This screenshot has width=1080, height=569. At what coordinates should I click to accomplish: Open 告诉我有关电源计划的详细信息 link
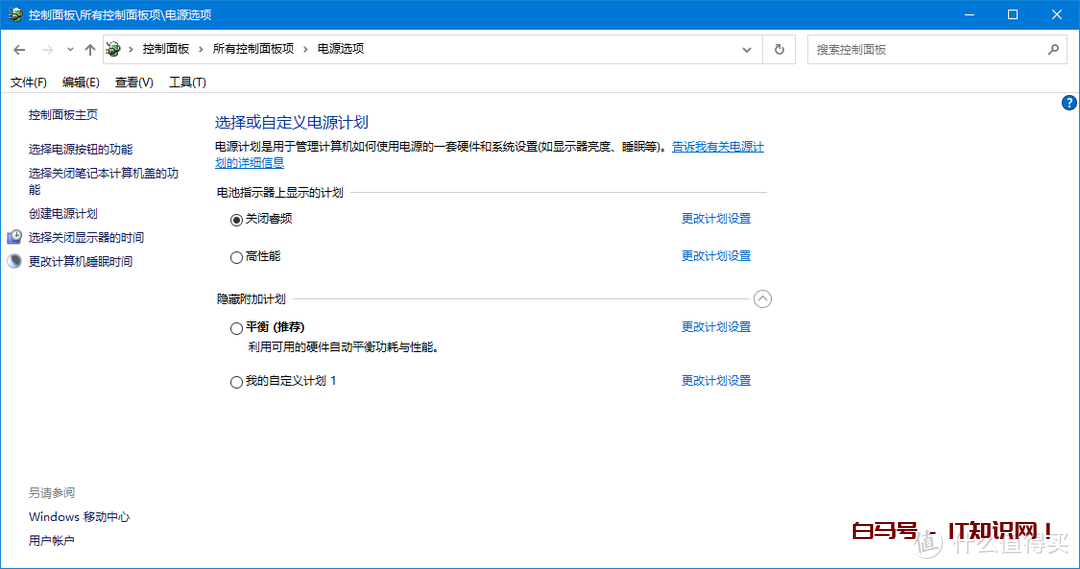[x=718, y=147]
